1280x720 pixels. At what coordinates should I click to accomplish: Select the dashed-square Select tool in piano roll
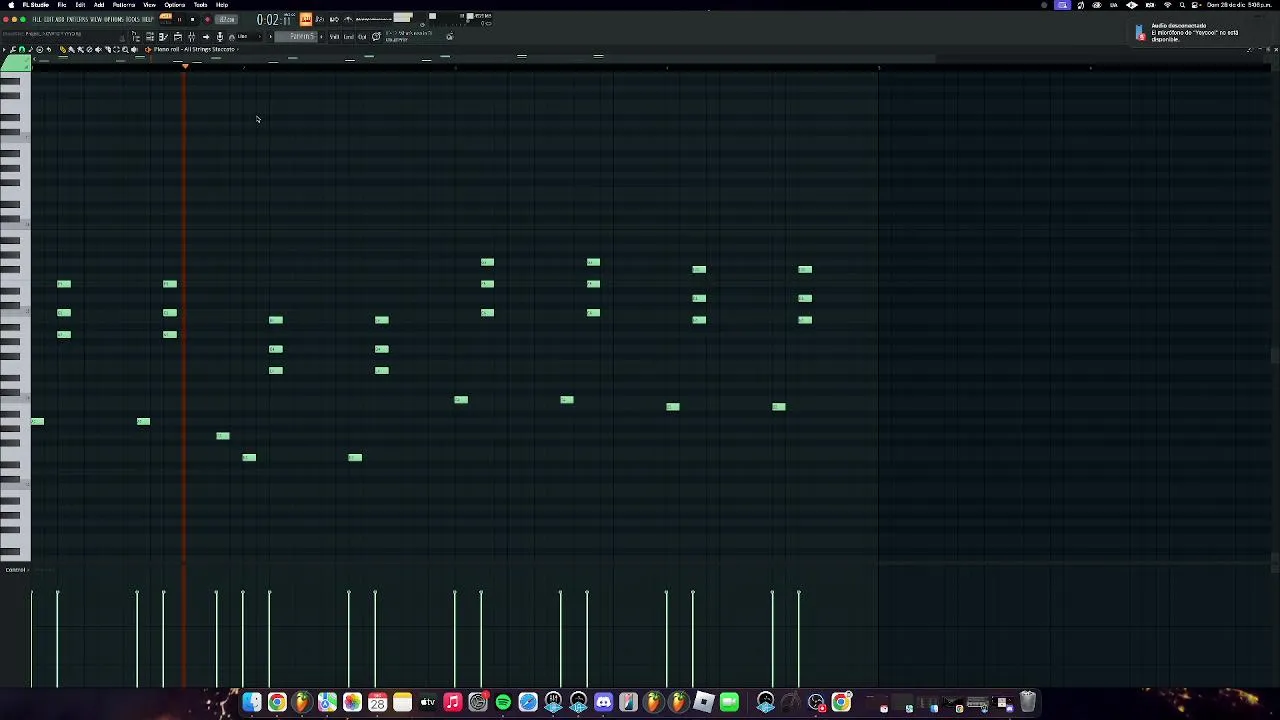[x=116, y=49]
